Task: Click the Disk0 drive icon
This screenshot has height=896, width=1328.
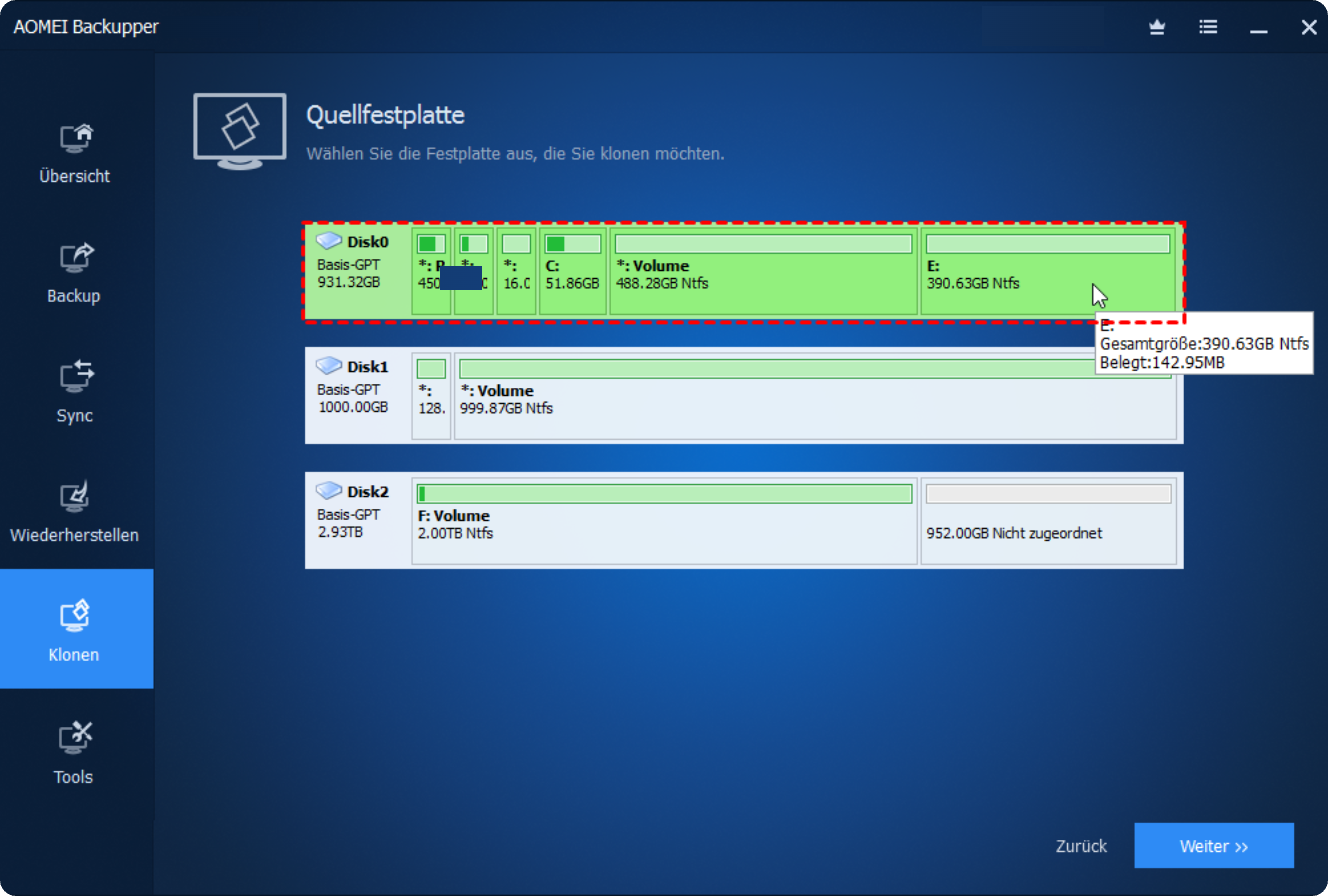Action: click(x=329, y=241)
